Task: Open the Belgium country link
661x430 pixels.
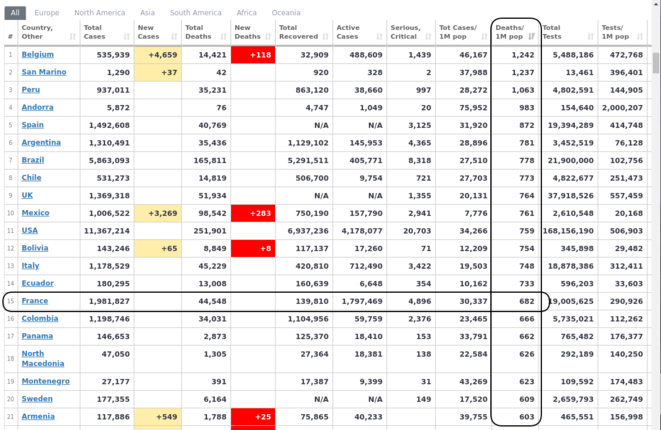Action: 38,54
